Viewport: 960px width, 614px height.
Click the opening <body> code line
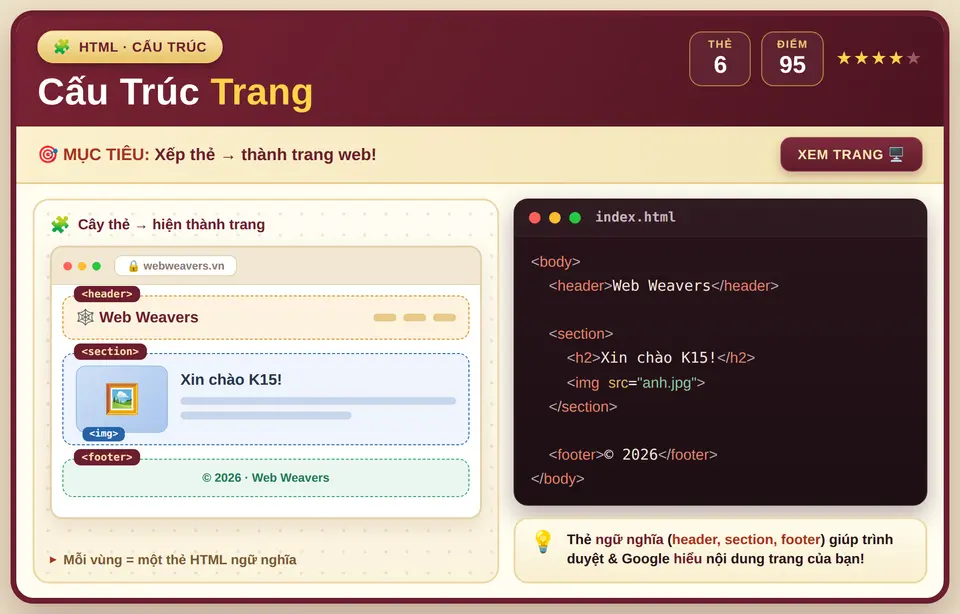(x=555, y=261)
